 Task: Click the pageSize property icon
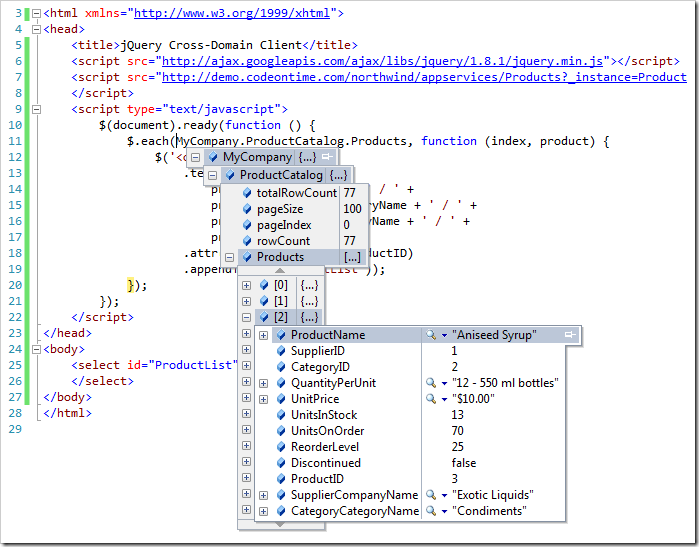click(247, 209)
